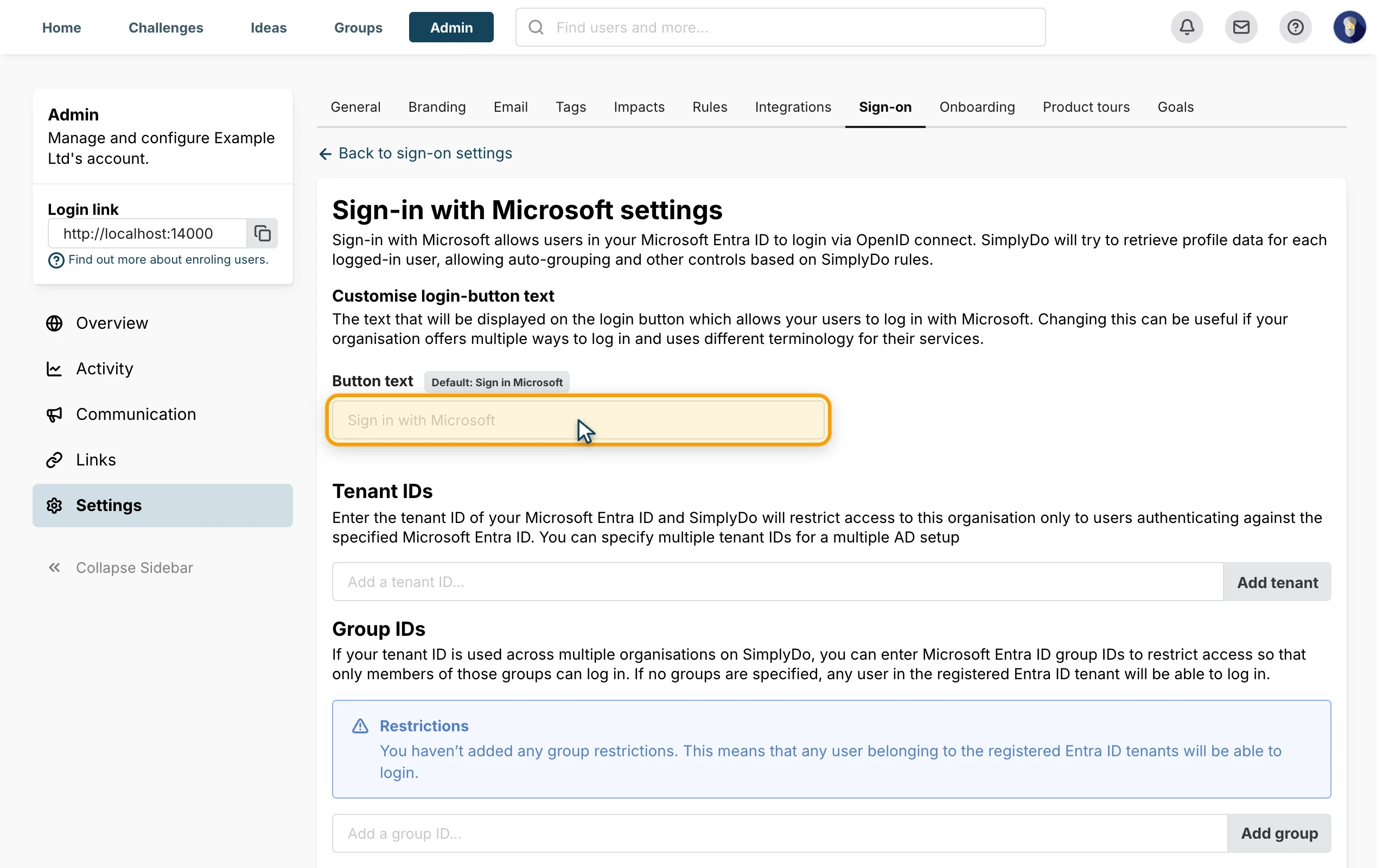Screen dimensions: 1389x868
Task: Focus the Button text input field
Action: (578, 420)
